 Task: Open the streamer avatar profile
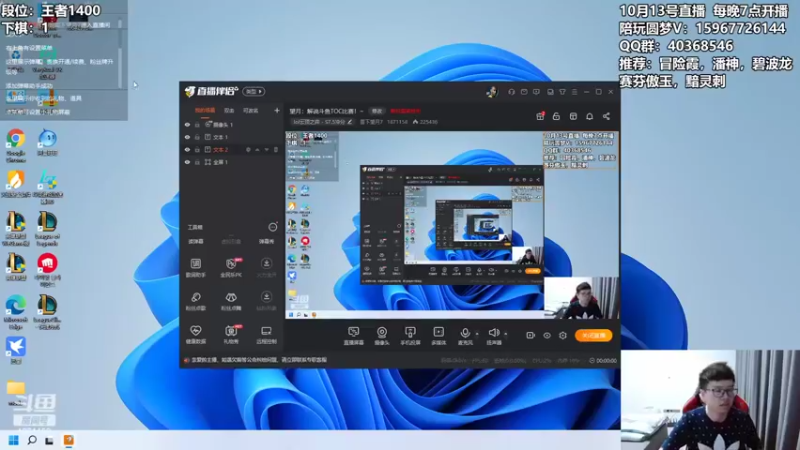(x=492, y=92)
